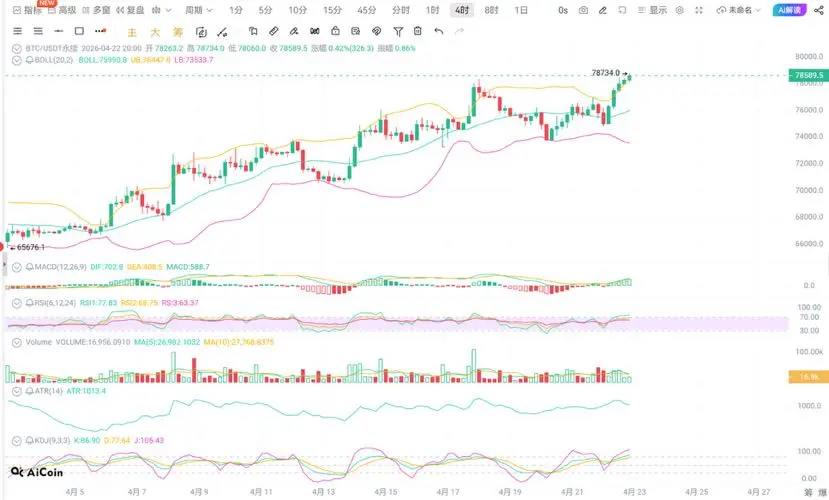Open the 高级 advanced chart mode
Viewport: 829px width, 500px height.
coord(62,10)
